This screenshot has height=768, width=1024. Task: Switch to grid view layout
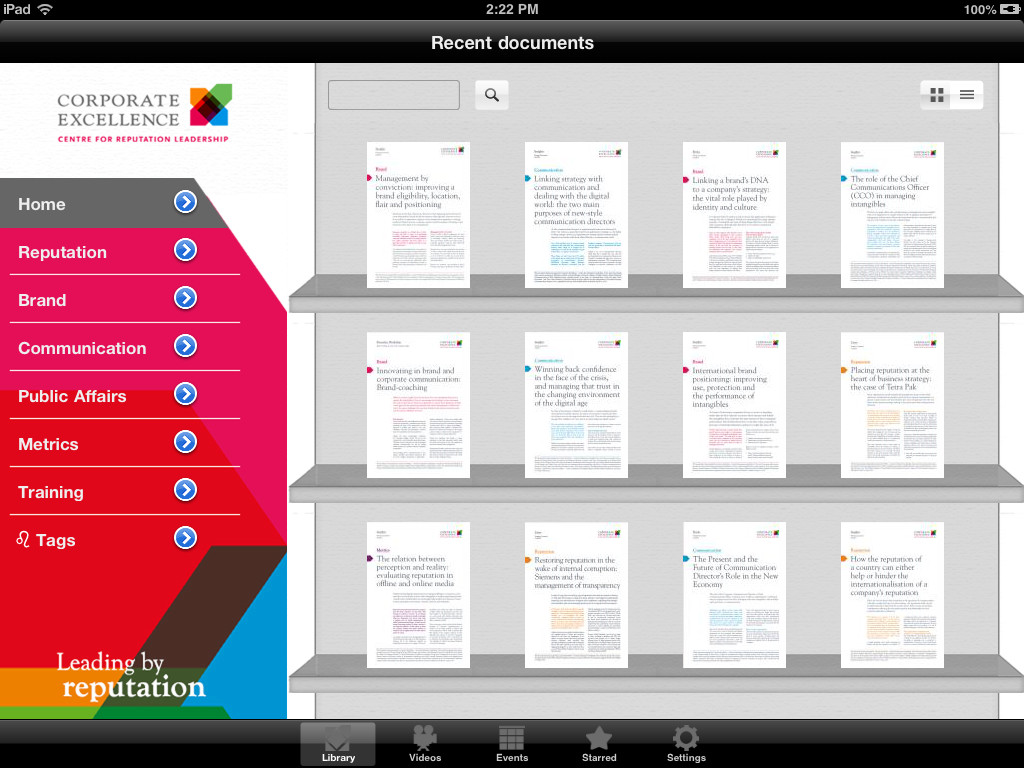coord(937,95)
